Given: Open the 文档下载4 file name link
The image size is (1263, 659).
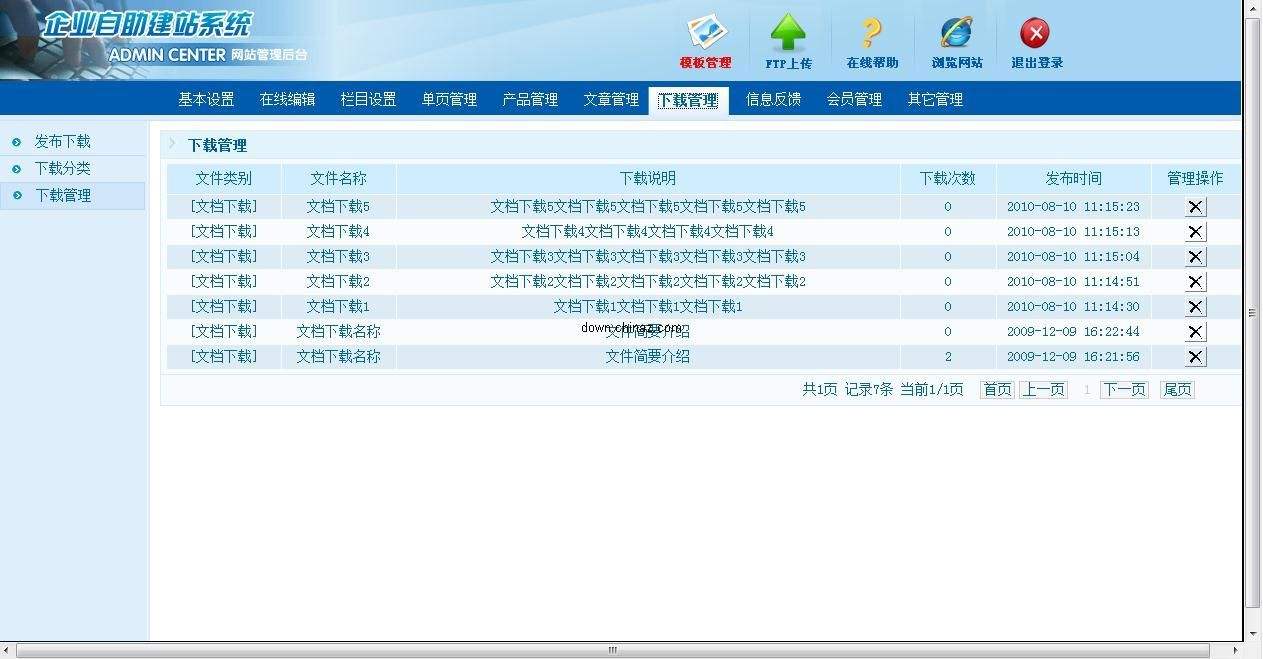Looking at the screenshot, I should pos(338,232).
